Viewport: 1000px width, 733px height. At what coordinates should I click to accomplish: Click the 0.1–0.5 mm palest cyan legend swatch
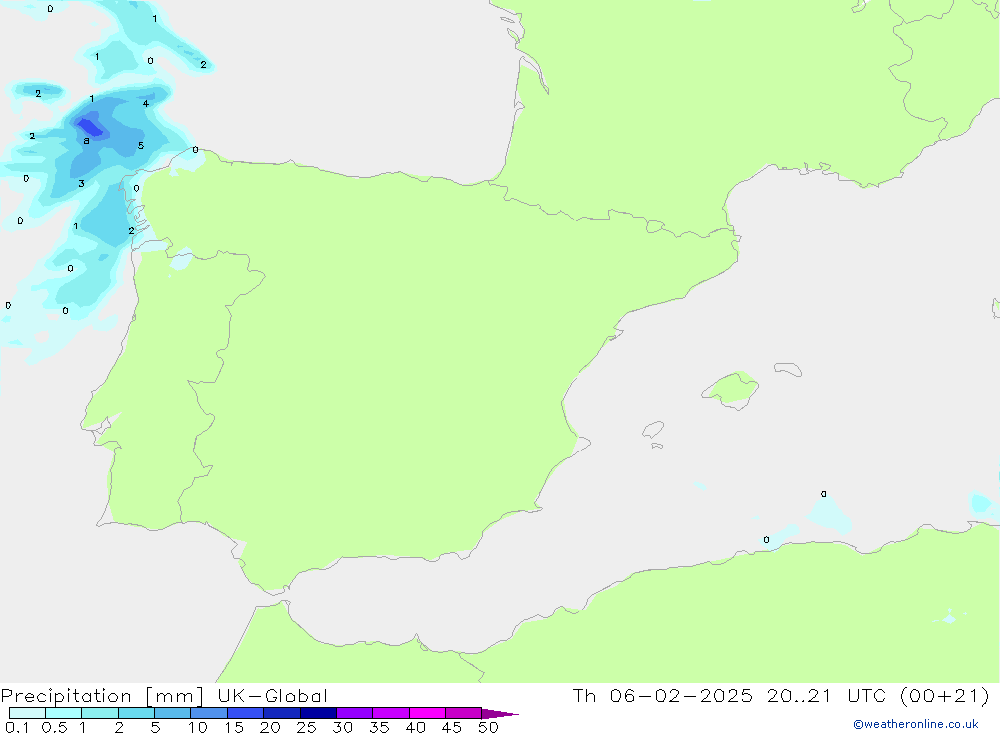27,713
